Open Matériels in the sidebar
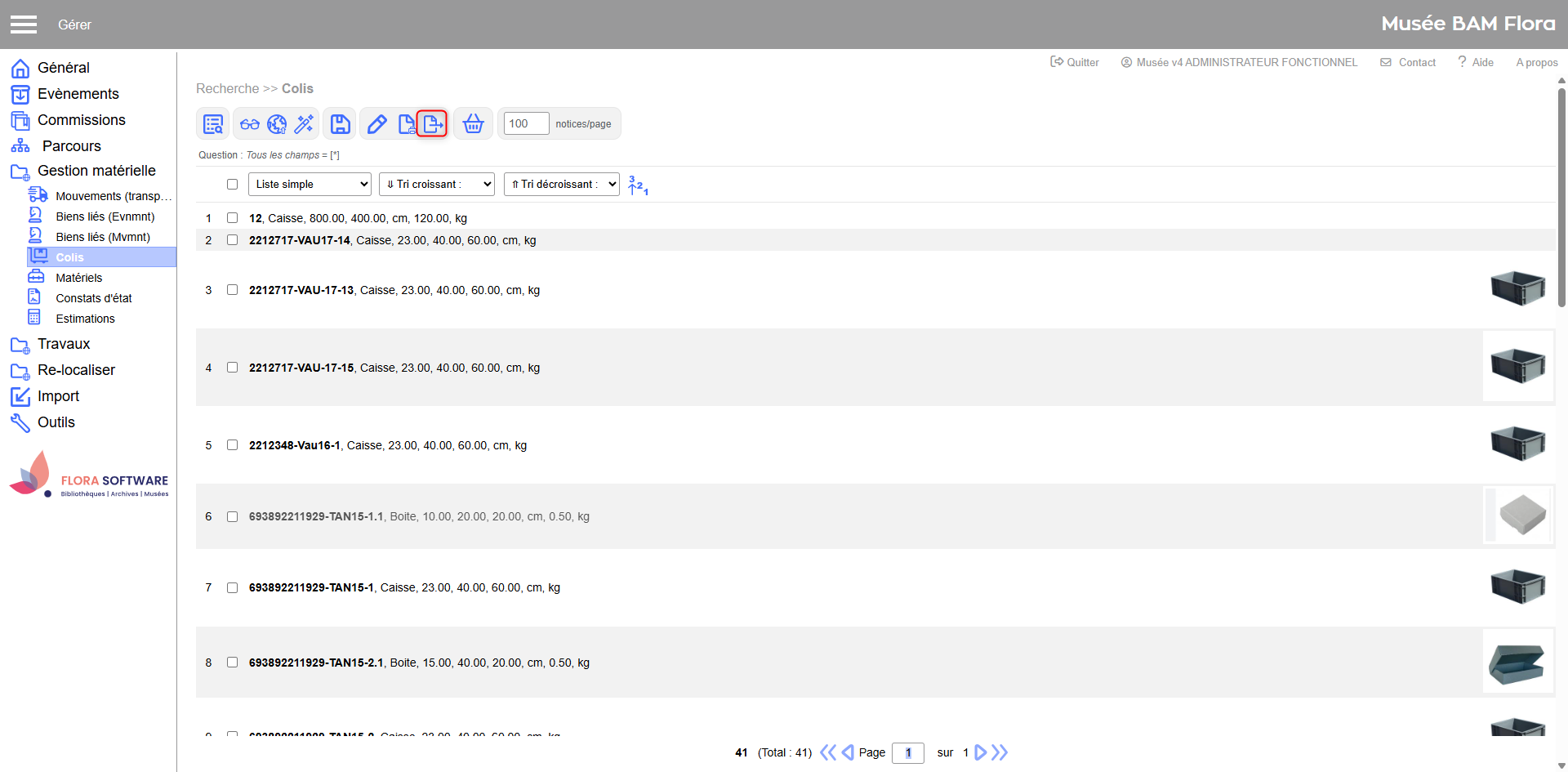 click(78, 278)
